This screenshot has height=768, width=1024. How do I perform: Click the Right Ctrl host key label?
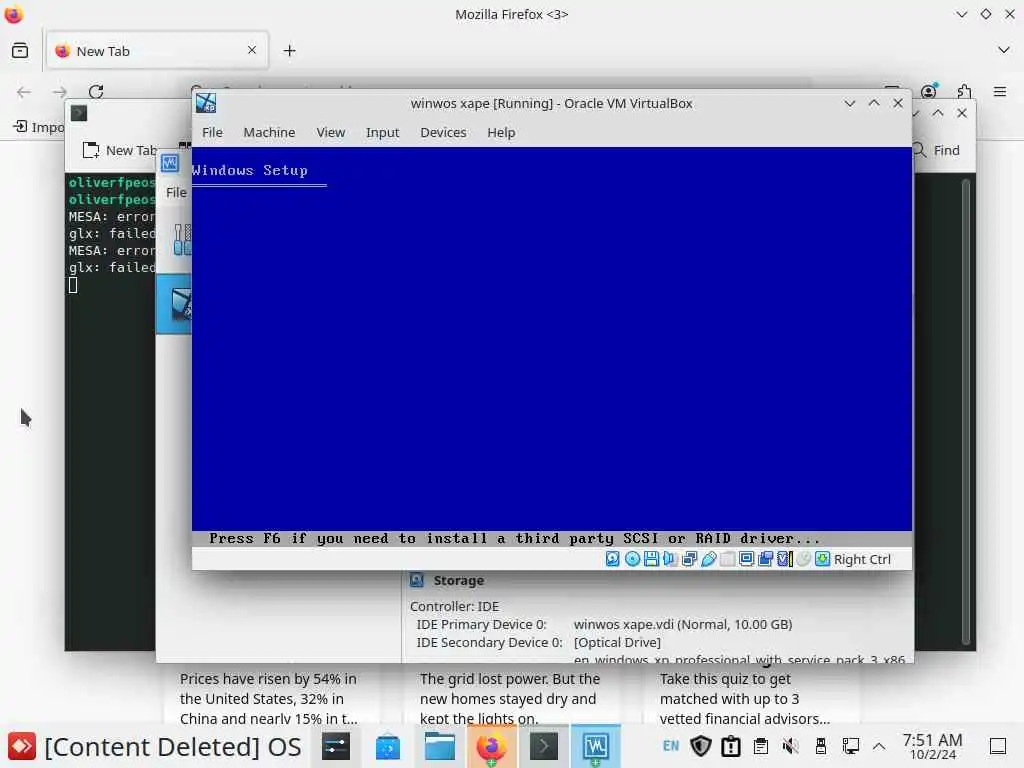(862, 560)
